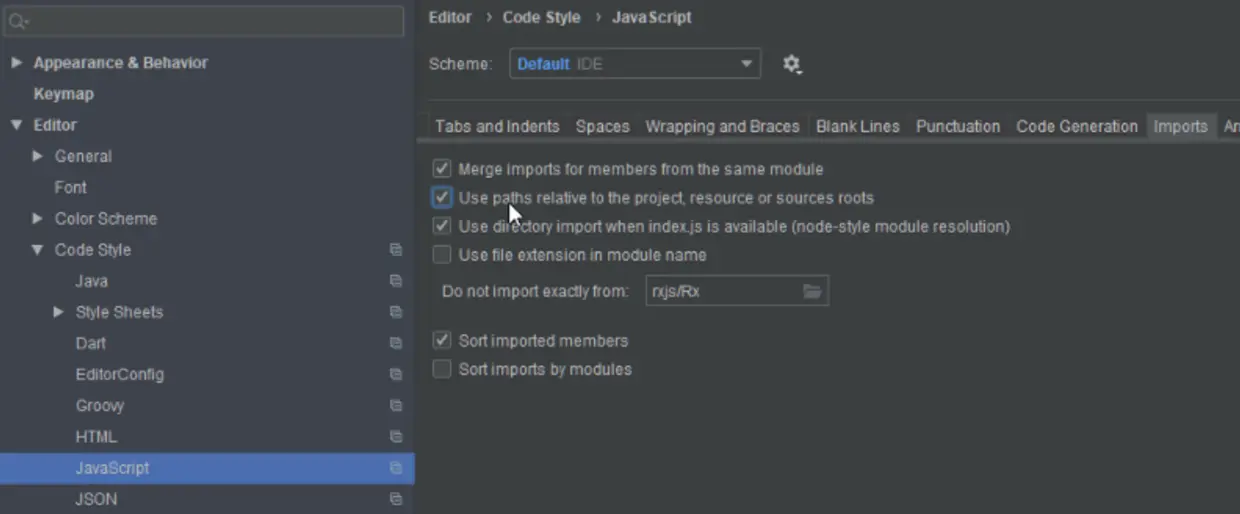Image resolution: width=1240 pixels, height=514 pixels.
Task: Expand the Color Scheme tree node
Action: point(37,218)
